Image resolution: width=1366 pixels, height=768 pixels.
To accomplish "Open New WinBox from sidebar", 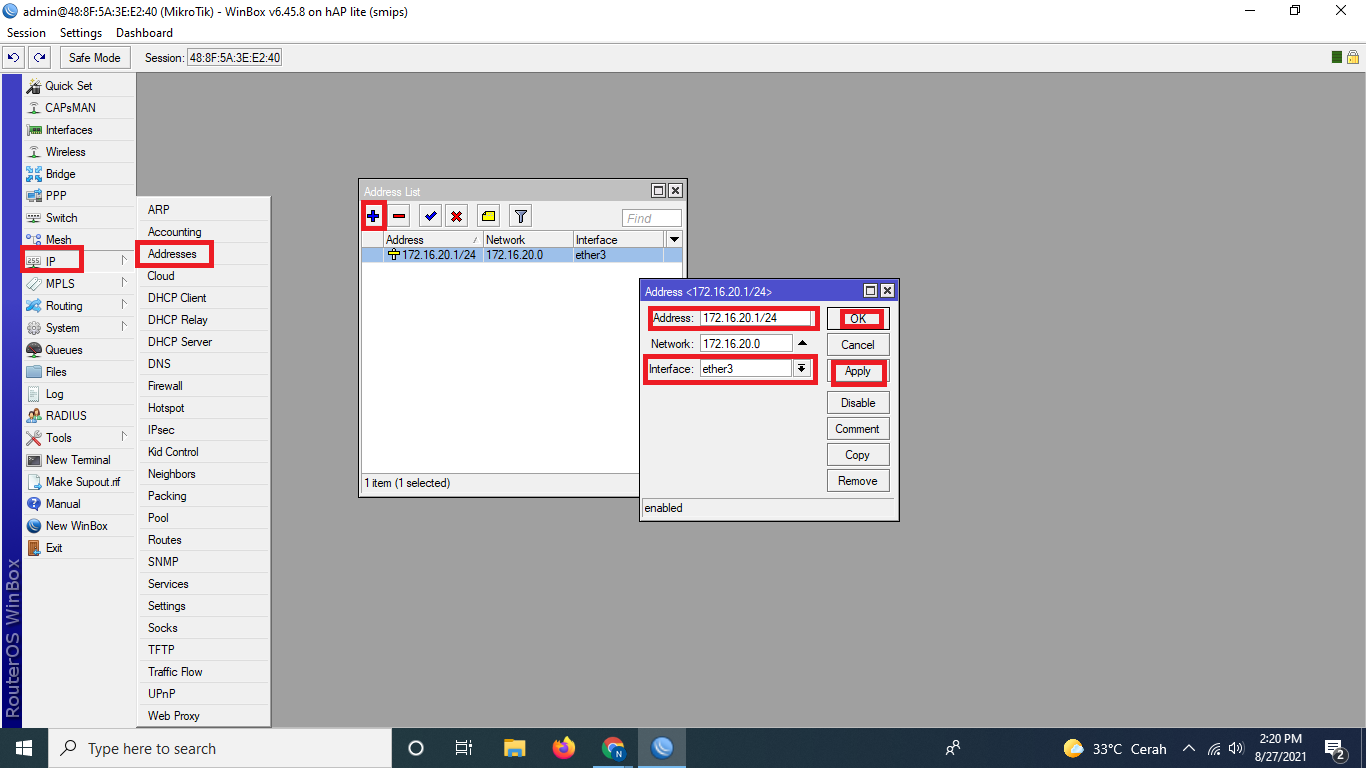I will coord(79,526).
